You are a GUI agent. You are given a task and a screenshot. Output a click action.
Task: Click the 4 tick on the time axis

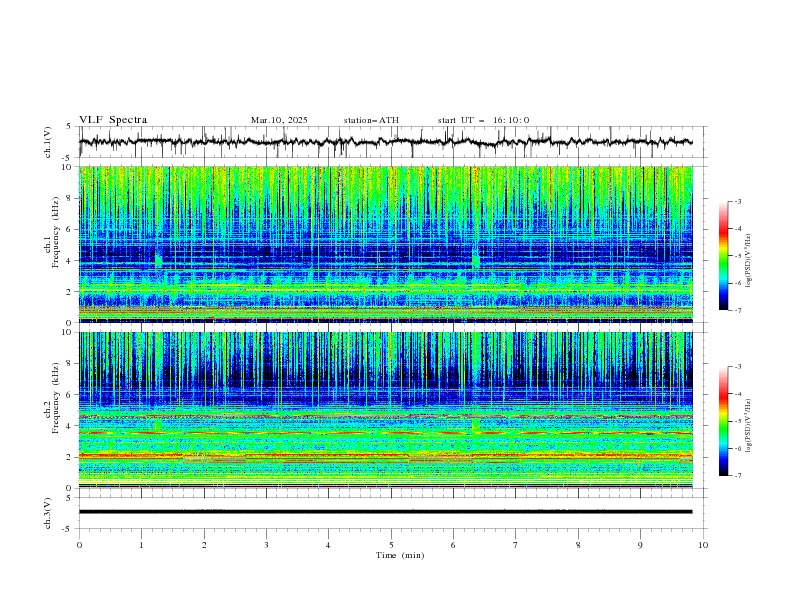click(328, 545)
